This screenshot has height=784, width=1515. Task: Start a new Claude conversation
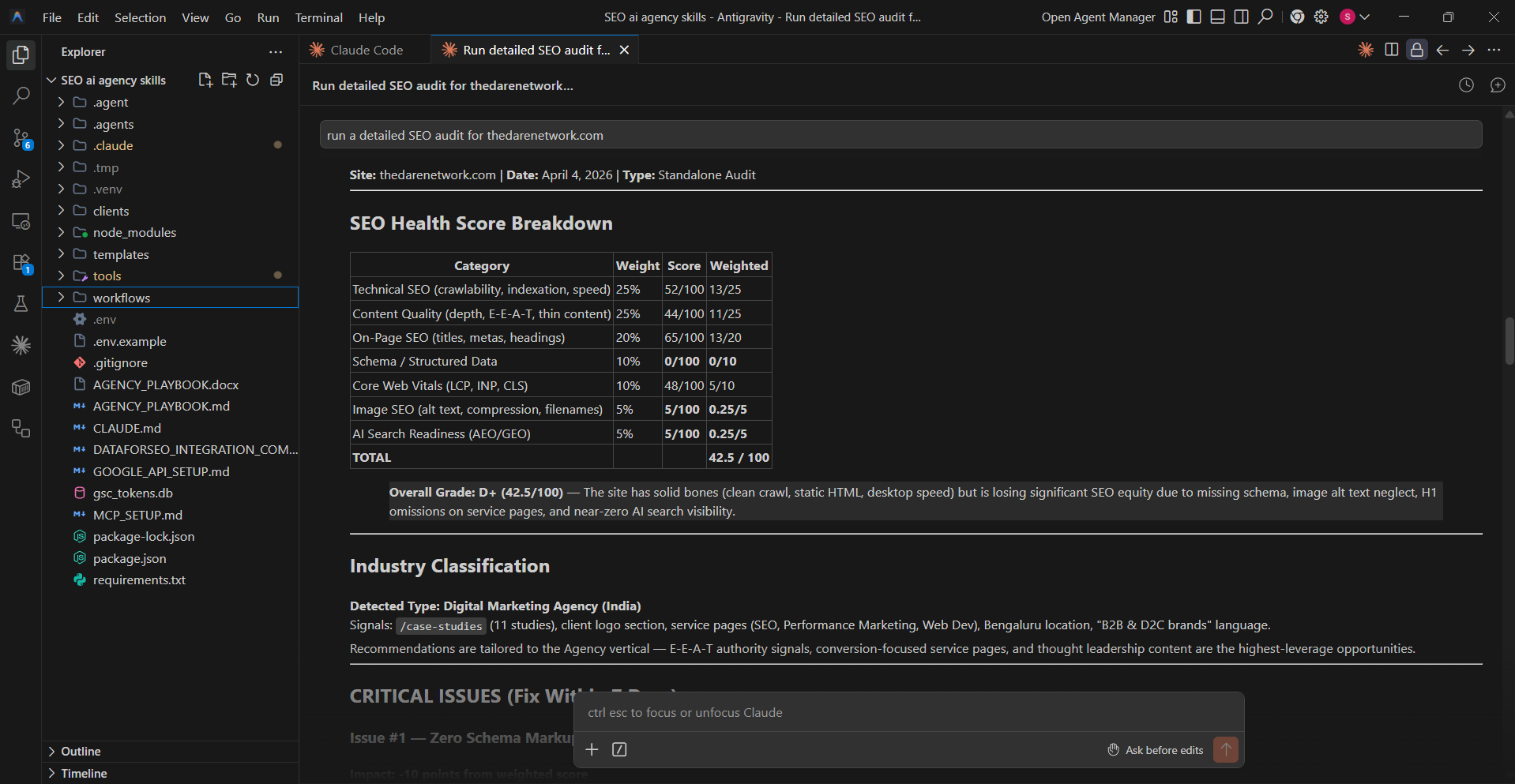pos(1498,85)
